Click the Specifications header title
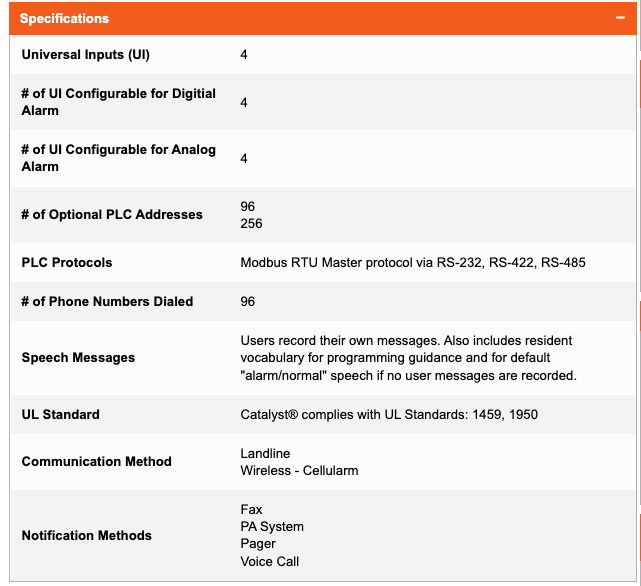This screenshot has height=586, width=641. [x=65, y=19]
